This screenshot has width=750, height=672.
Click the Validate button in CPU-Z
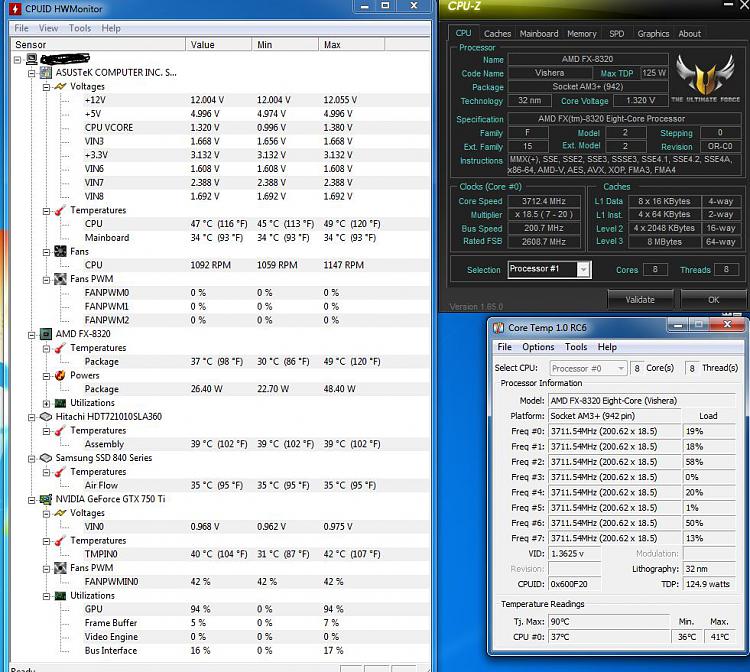pos(640,299)
